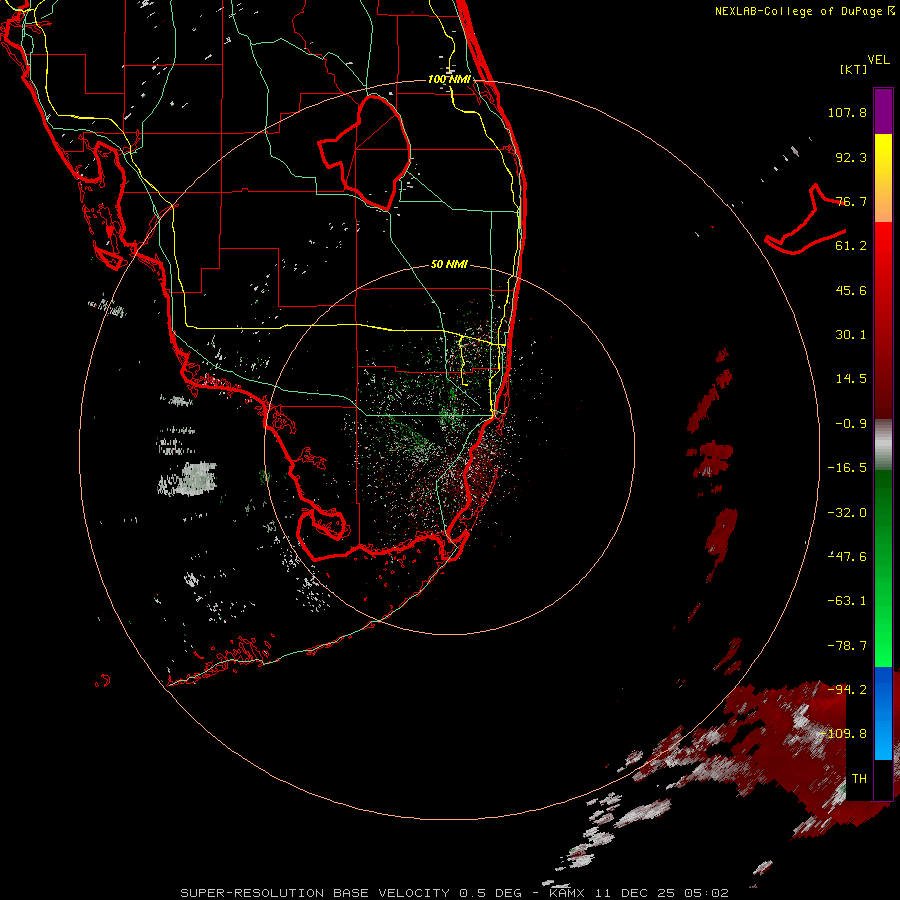
Task: Click the 100 NMI range ring label
Action: (x=449, y=79)
